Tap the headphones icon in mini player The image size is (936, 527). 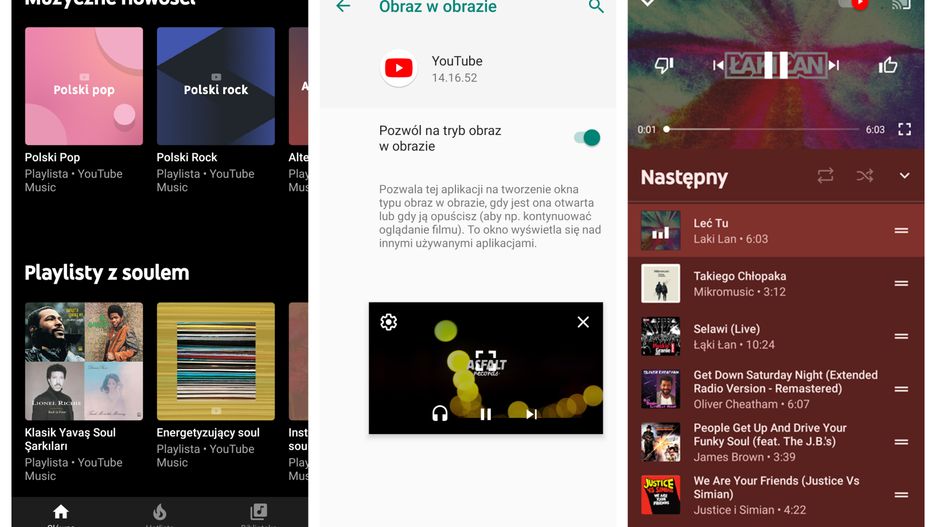[x=440, y=413]
